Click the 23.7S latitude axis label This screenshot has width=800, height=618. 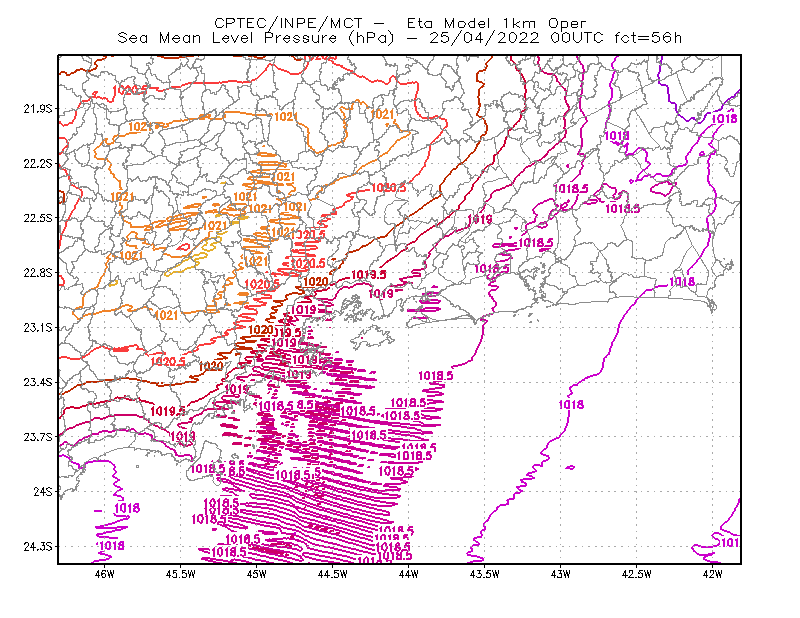coord(37,436)
